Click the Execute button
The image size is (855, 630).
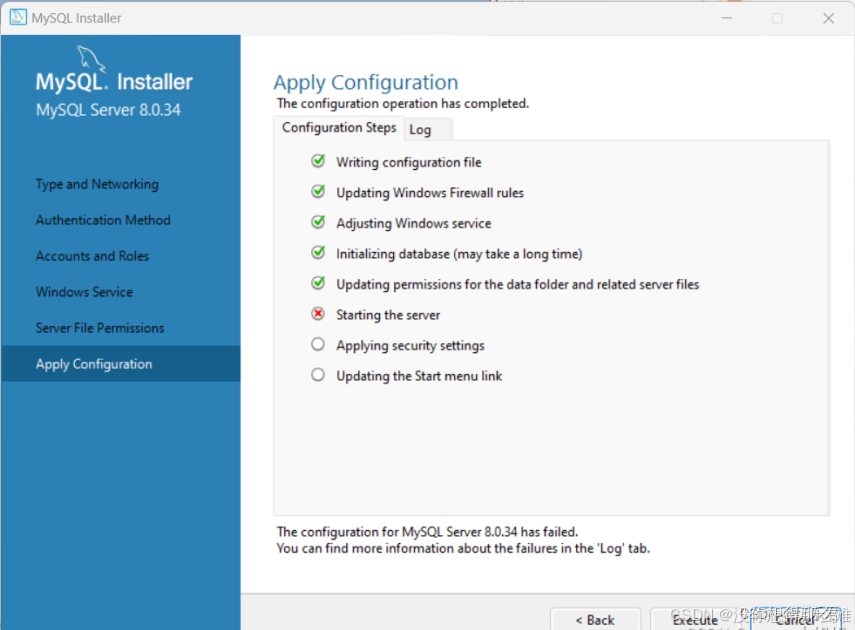point(695,620)
